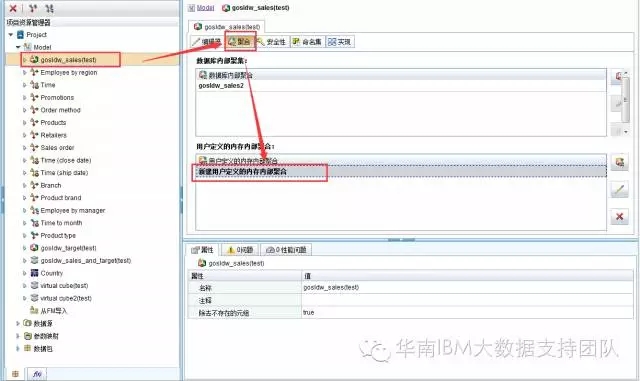Click the collapse-all hierarchy toolbar icon
This screenshot has width=640, height=381.
click(x=49, y=8)
